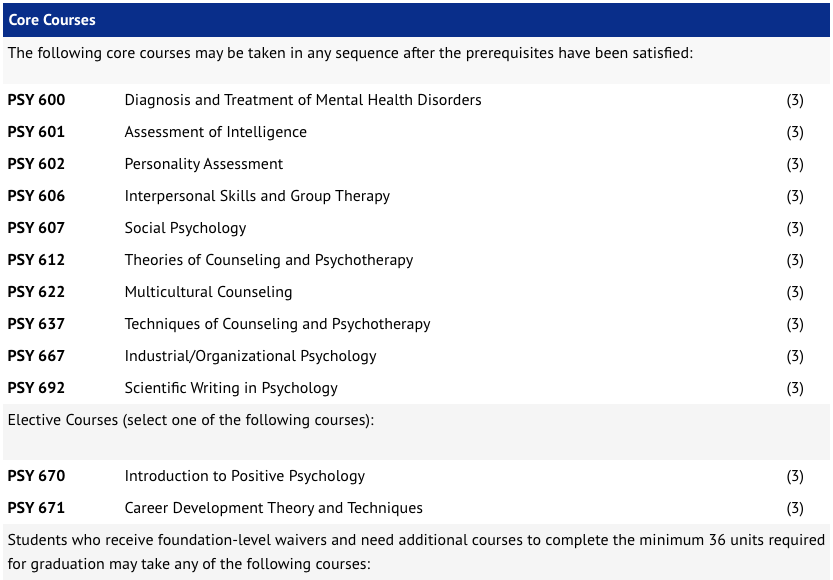
Task: Click the PSY 612 course code
Action: pyautogui.click(x=36, y=260)
